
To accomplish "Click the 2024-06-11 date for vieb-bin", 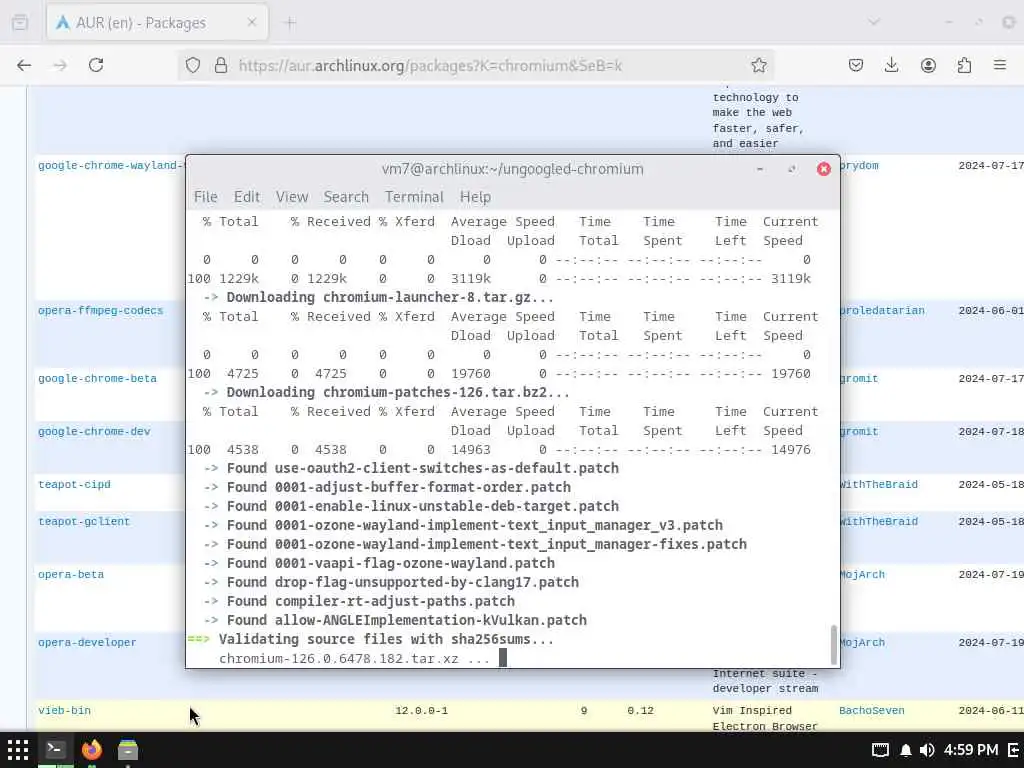I will pos(991,711).
